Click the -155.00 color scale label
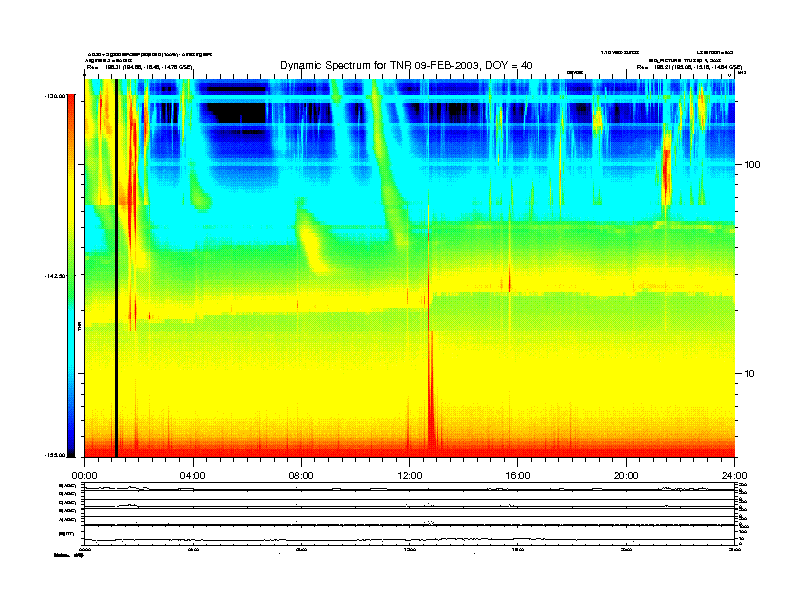The image size is (792, 612). (x=55, y=455)
